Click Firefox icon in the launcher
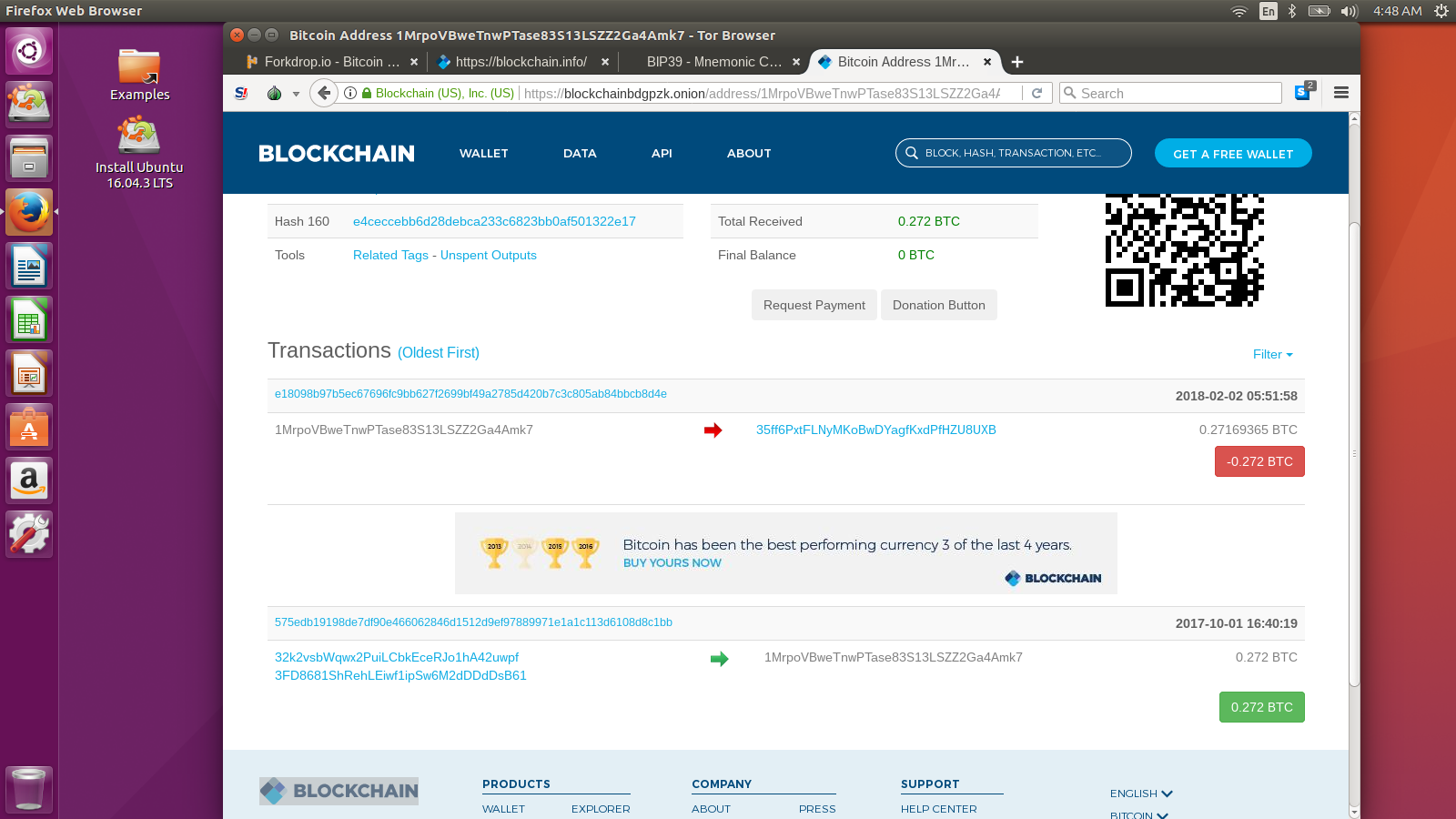This screenshot has height=819, width=1456. (x=29, y=212)
